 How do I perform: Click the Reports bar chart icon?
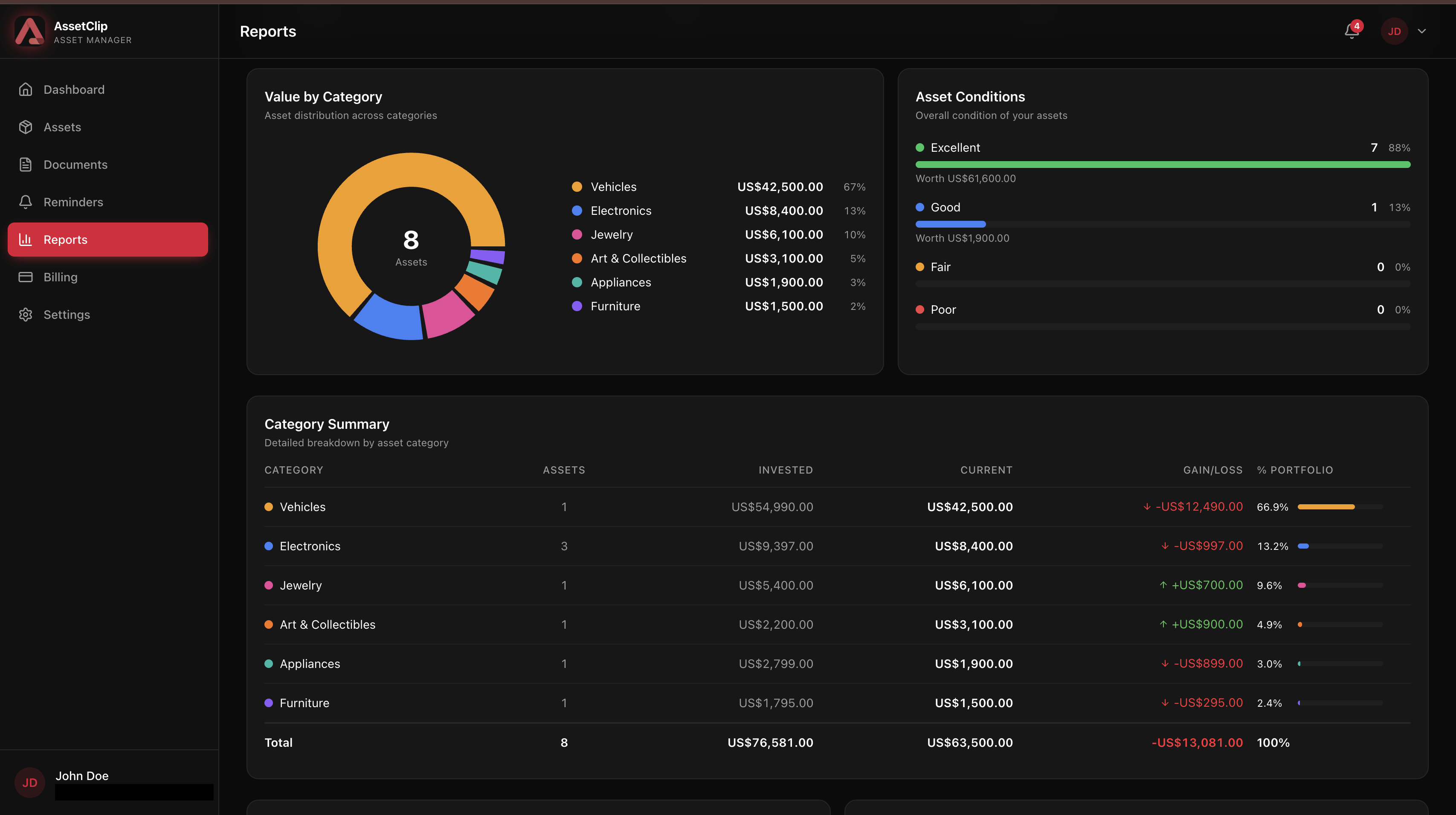pyautogui.click(x=26, y=240)
